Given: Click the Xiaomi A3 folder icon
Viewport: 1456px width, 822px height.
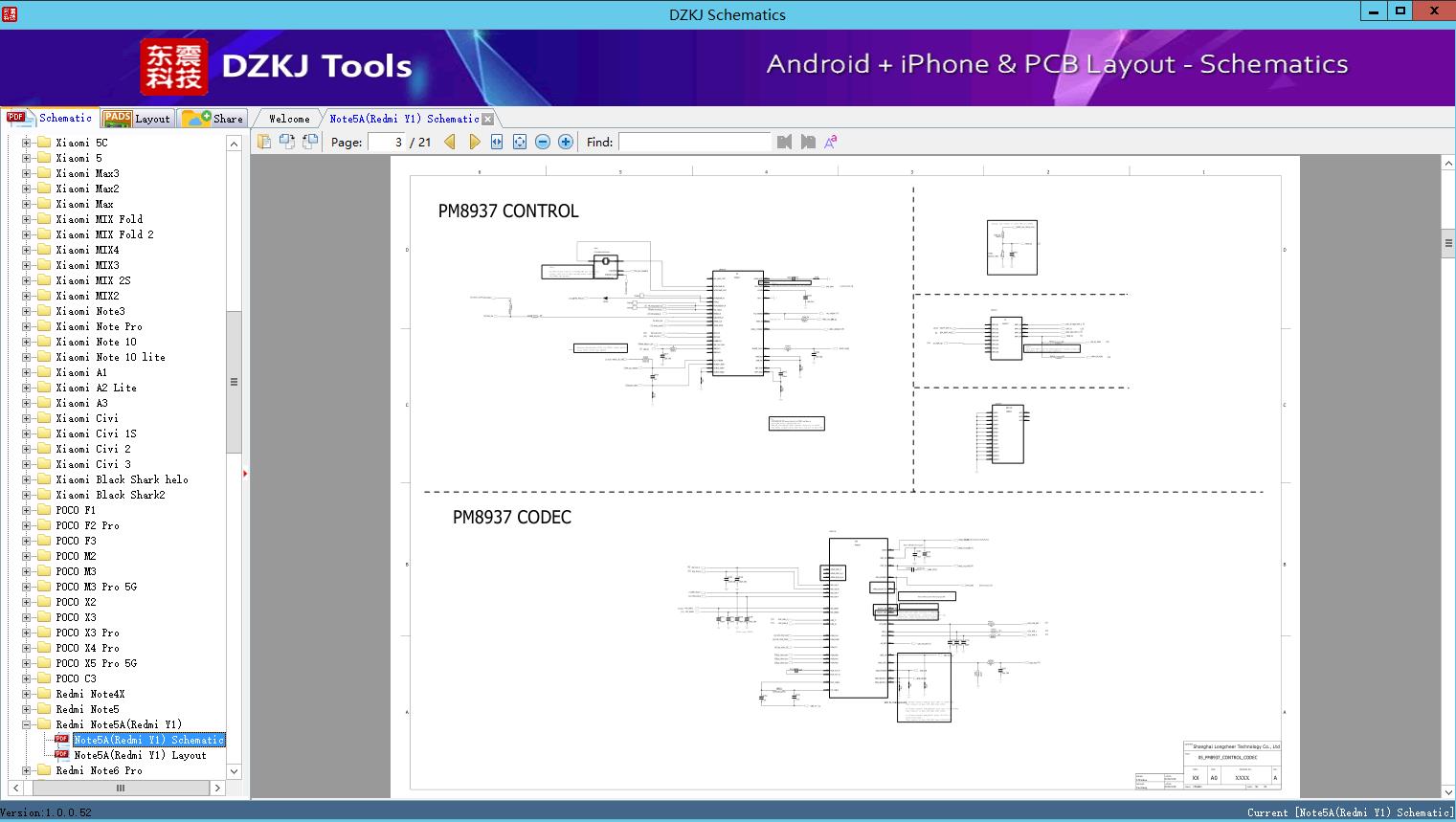Looking at the screenshot, I should click(43, 403).
